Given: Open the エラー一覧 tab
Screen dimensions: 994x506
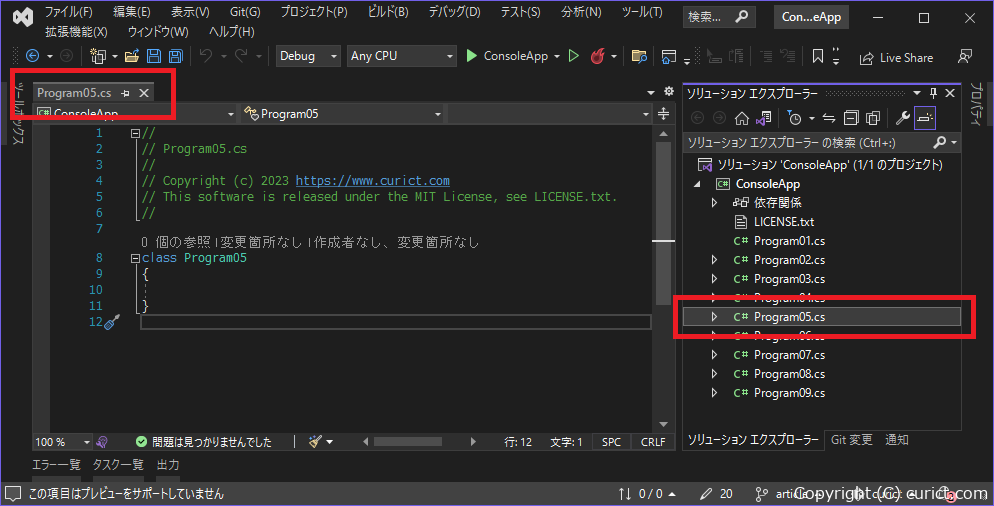Looking at the screenshot, I should 56,465.
